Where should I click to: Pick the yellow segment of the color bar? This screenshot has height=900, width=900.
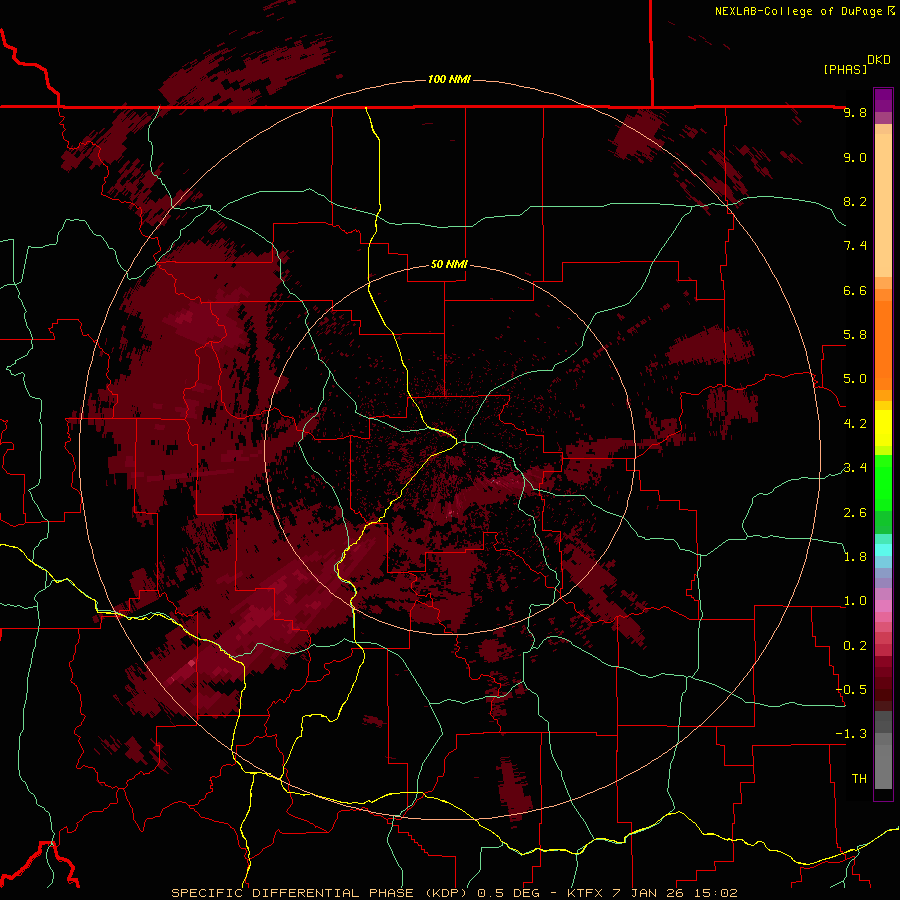coord(883,428)
